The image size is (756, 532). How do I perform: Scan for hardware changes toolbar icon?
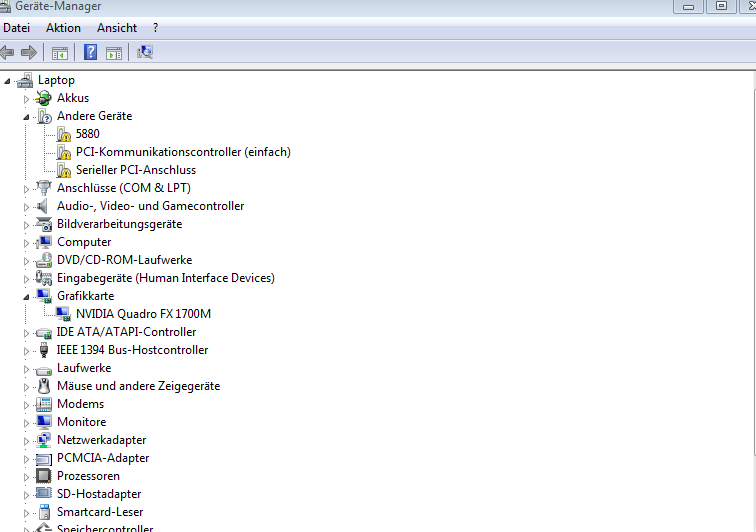click(x=145, y=52)
